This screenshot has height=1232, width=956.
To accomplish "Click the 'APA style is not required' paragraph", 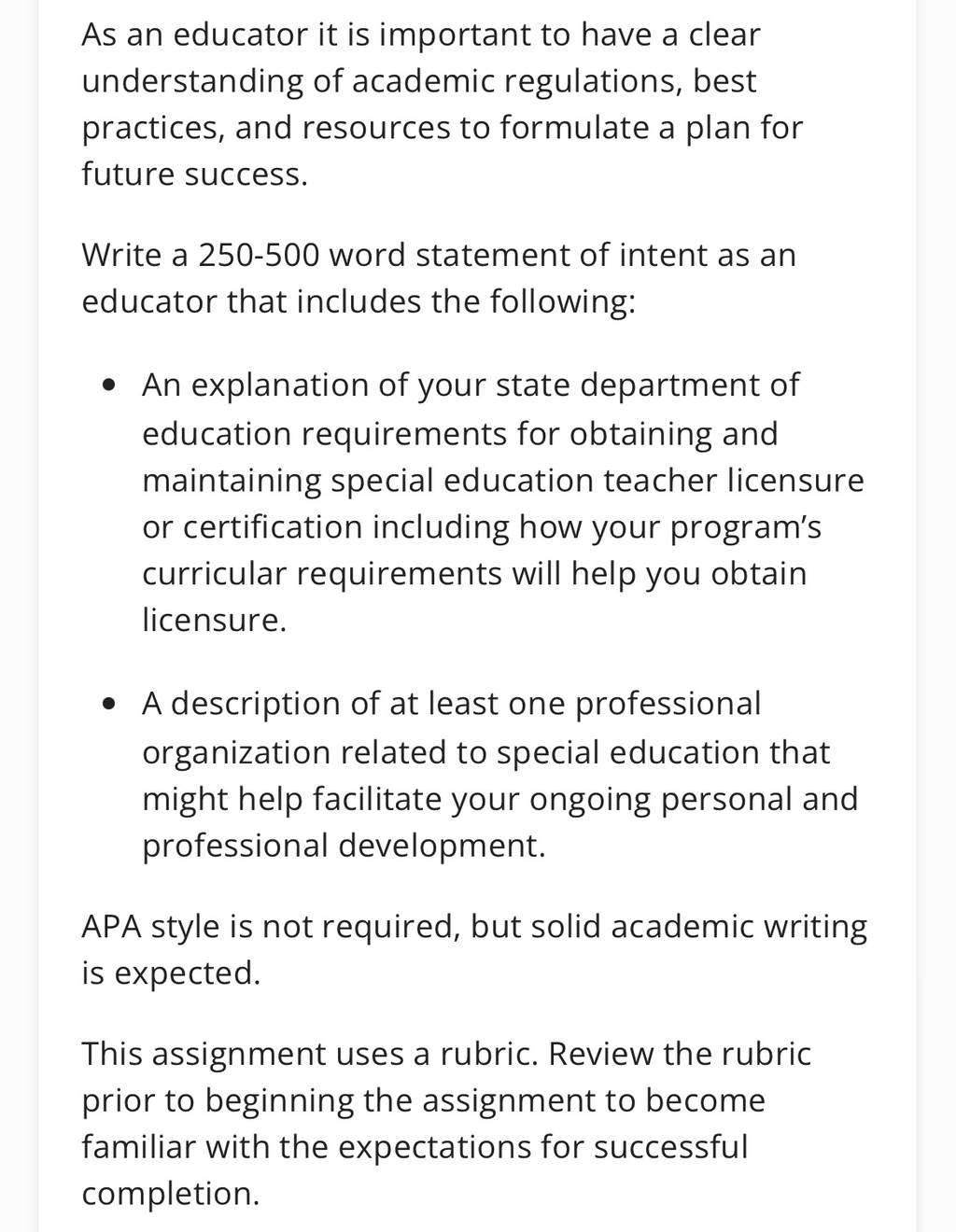I will pos(474,949).
